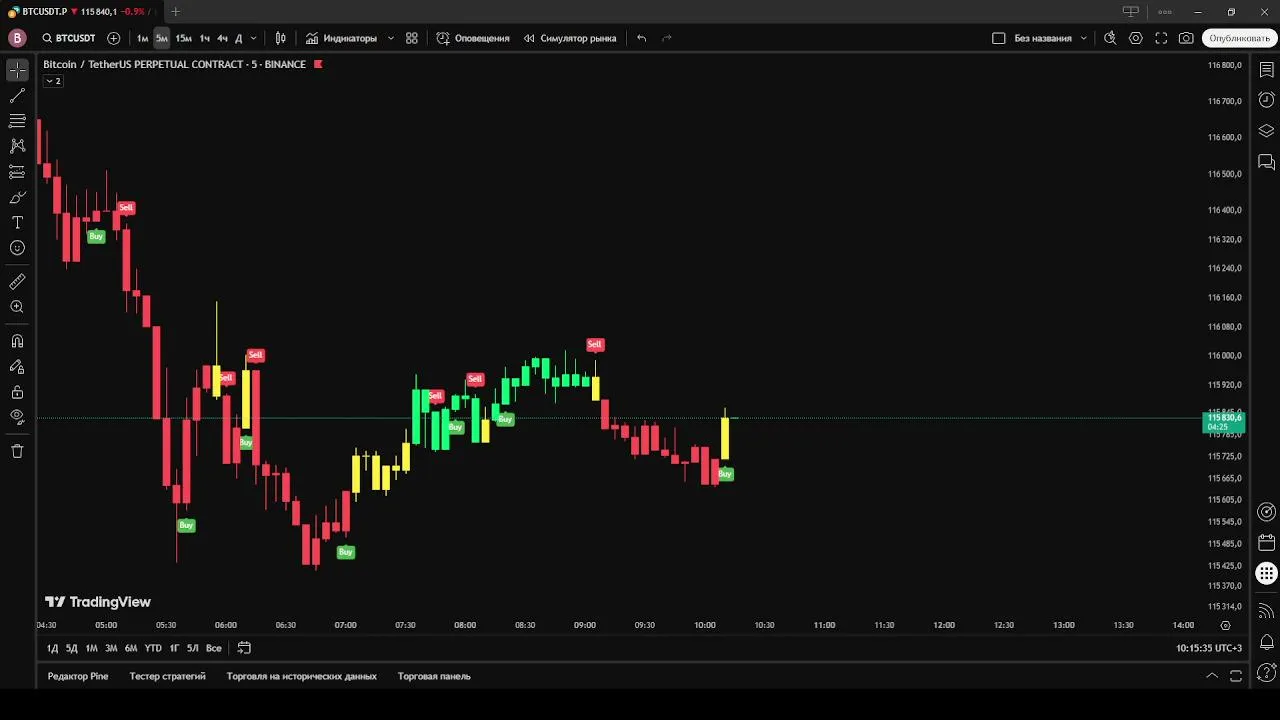Click the Оповещения alert button
Viewport: 1280px width, 720px height.
tap(473, 38)
